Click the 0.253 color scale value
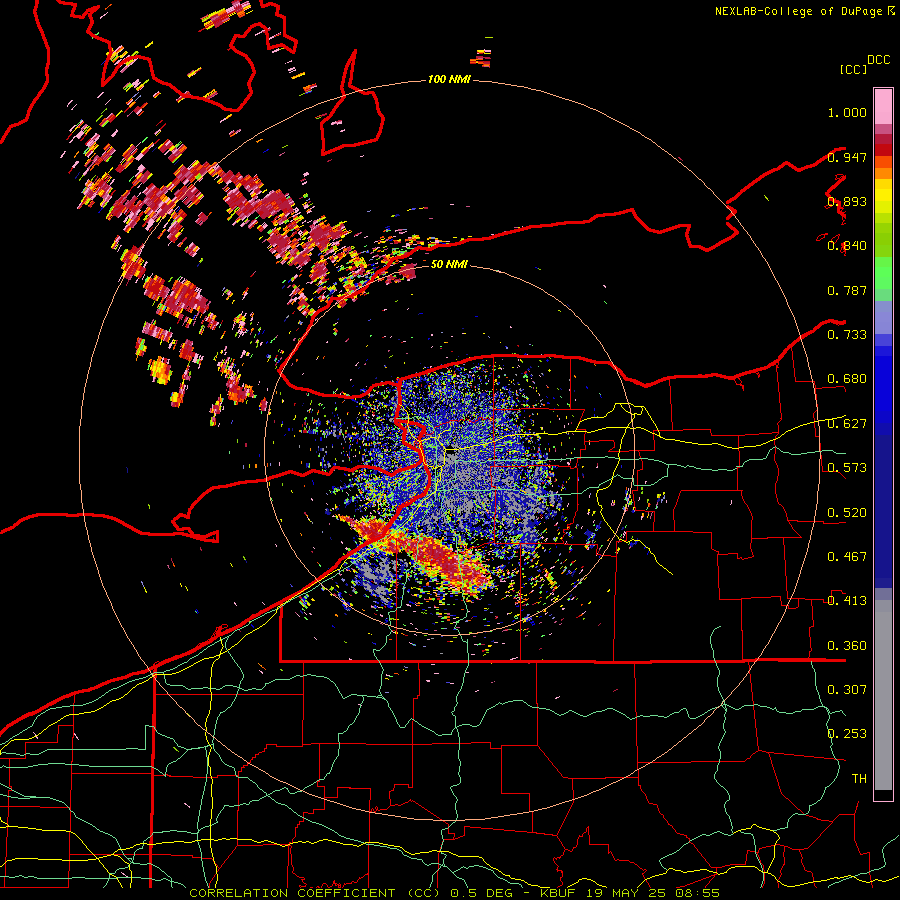This screenshot has width=900, height=900. (847, 734)
